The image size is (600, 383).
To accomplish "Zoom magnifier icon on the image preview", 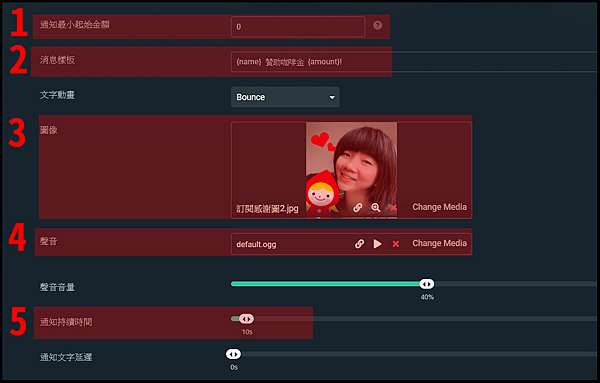I will point(376,207).
